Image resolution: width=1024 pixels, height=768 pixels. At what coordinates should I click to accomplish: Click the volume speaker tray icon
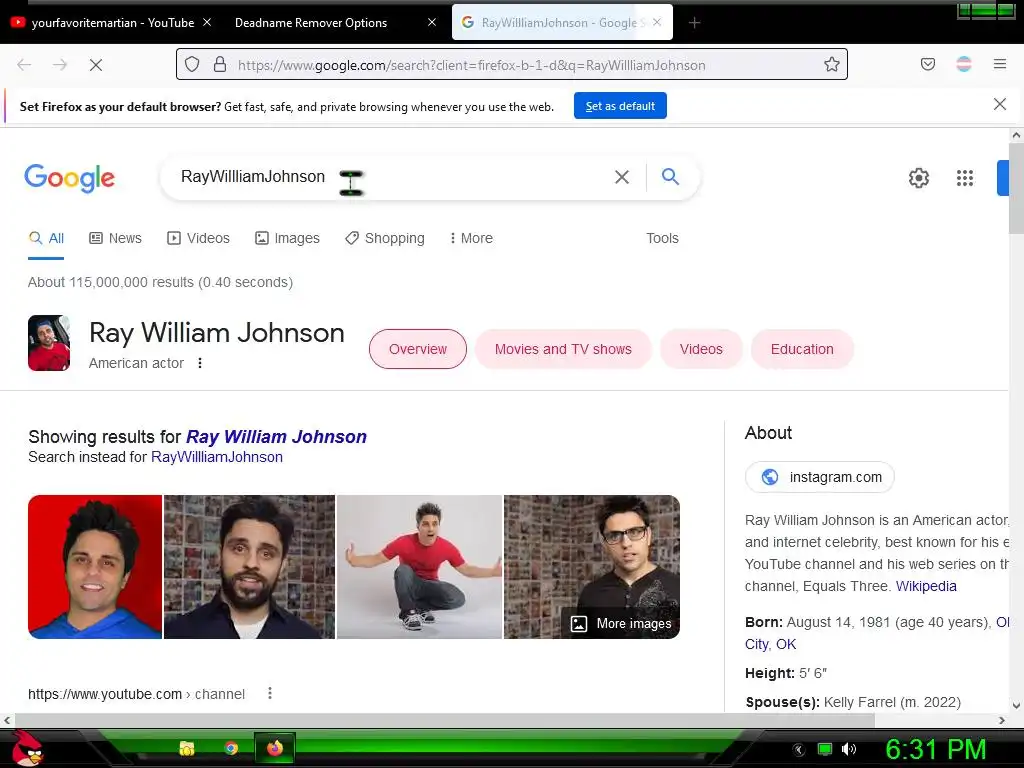(x=849, y=749)
